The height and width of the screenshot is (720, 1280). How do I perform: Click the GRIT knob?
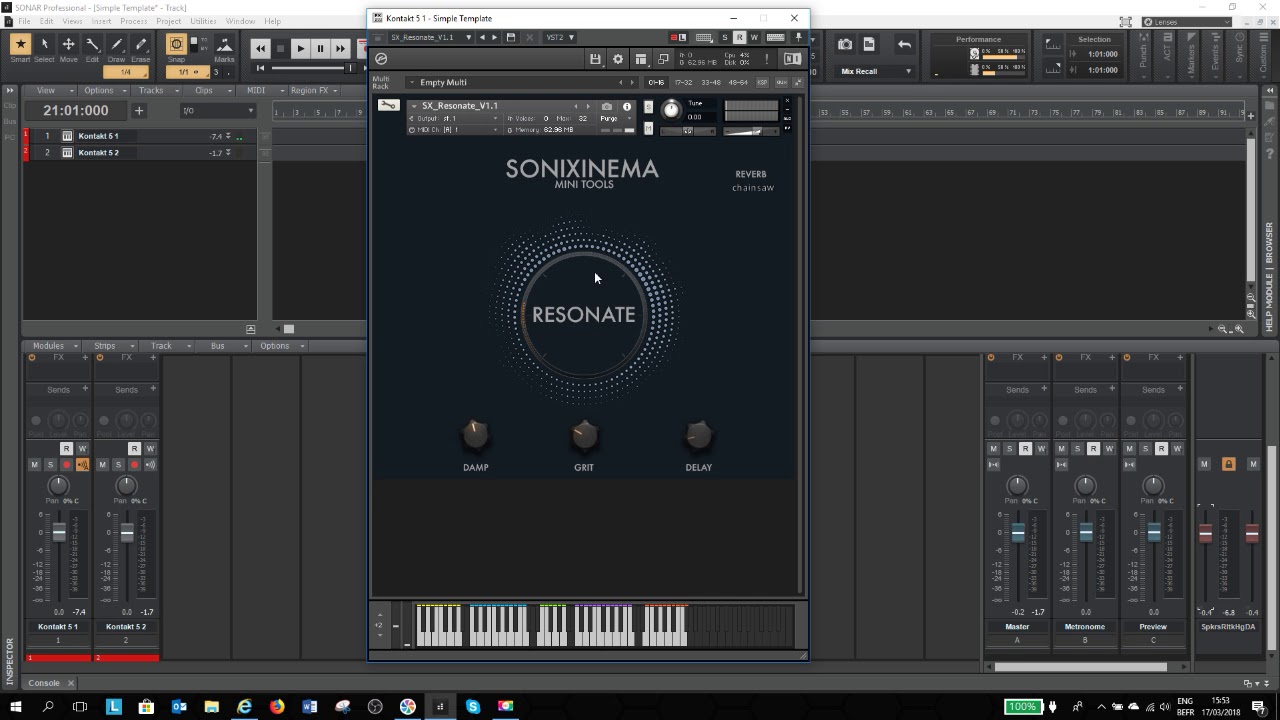(584, 434)
